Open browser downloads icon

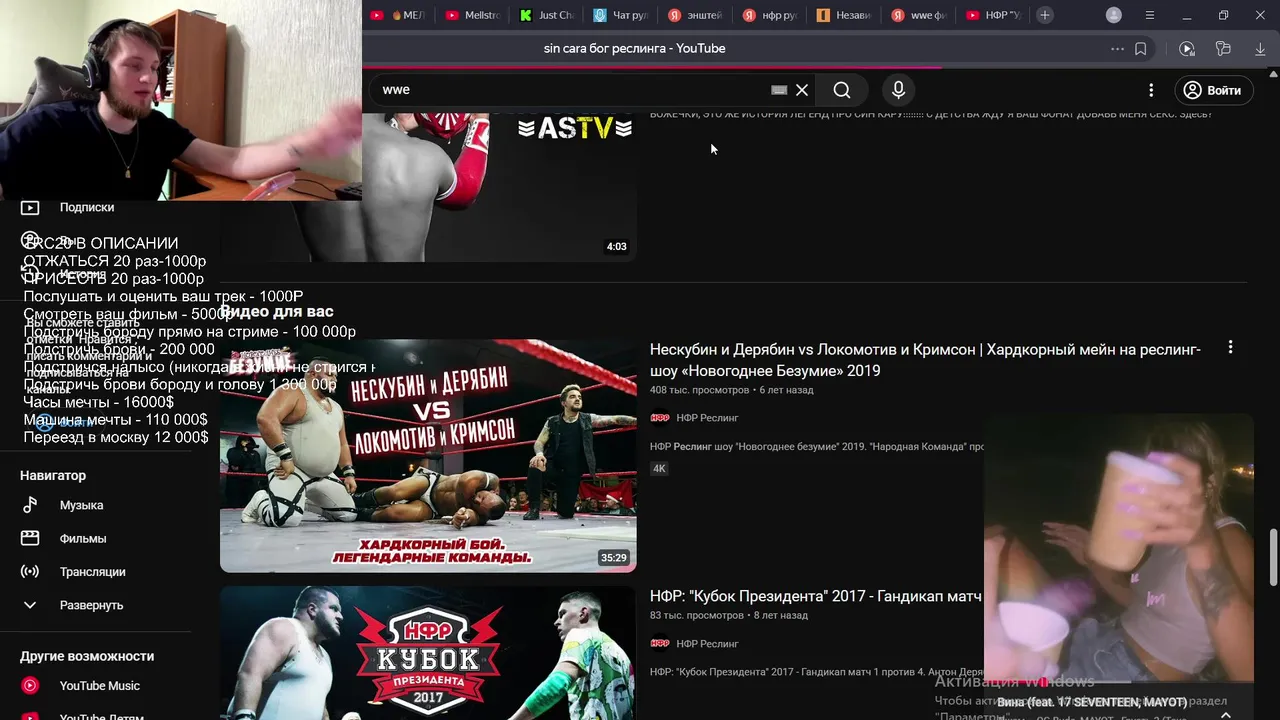(x=1260, y=48)
